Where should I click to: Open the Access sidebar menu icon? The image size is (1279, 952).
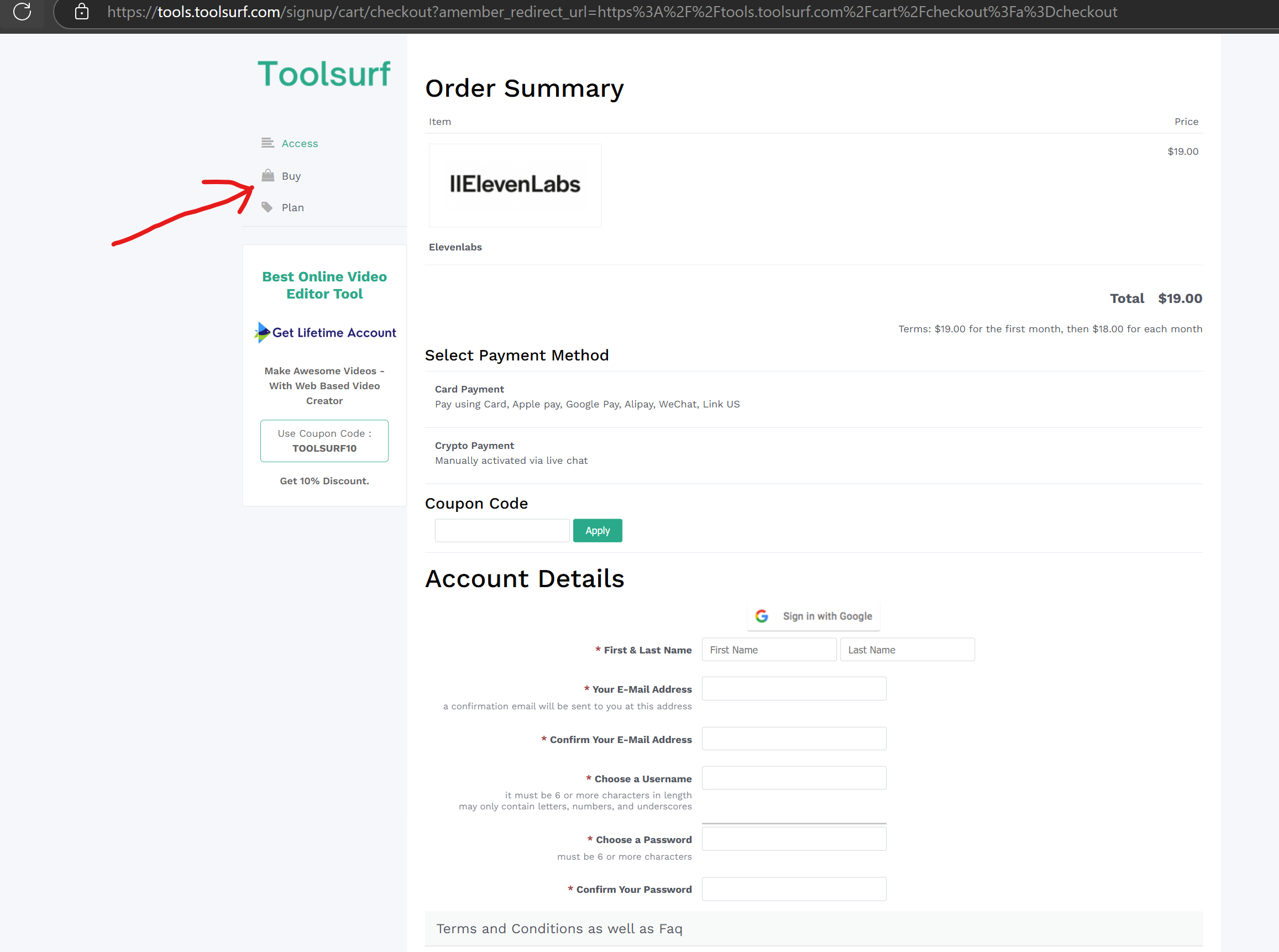click(268, 143)
